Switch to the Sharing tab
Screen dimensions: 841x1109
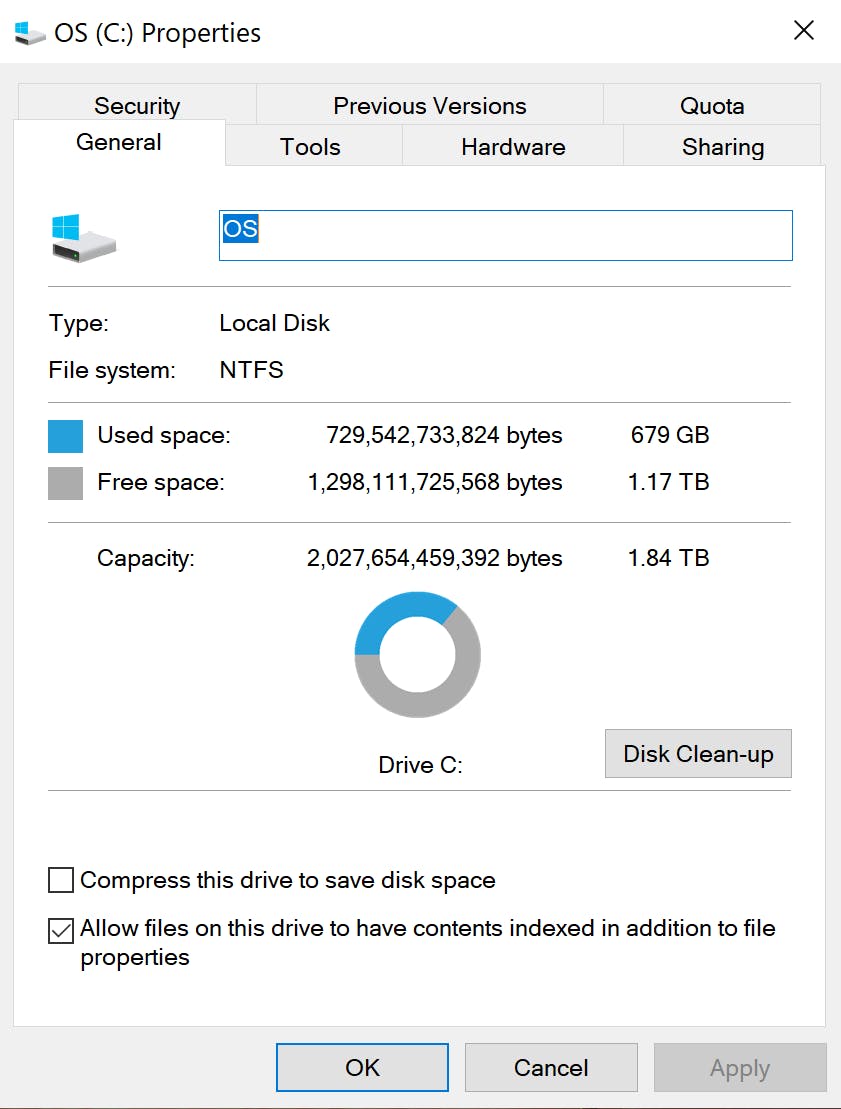(x=723, y=147)
